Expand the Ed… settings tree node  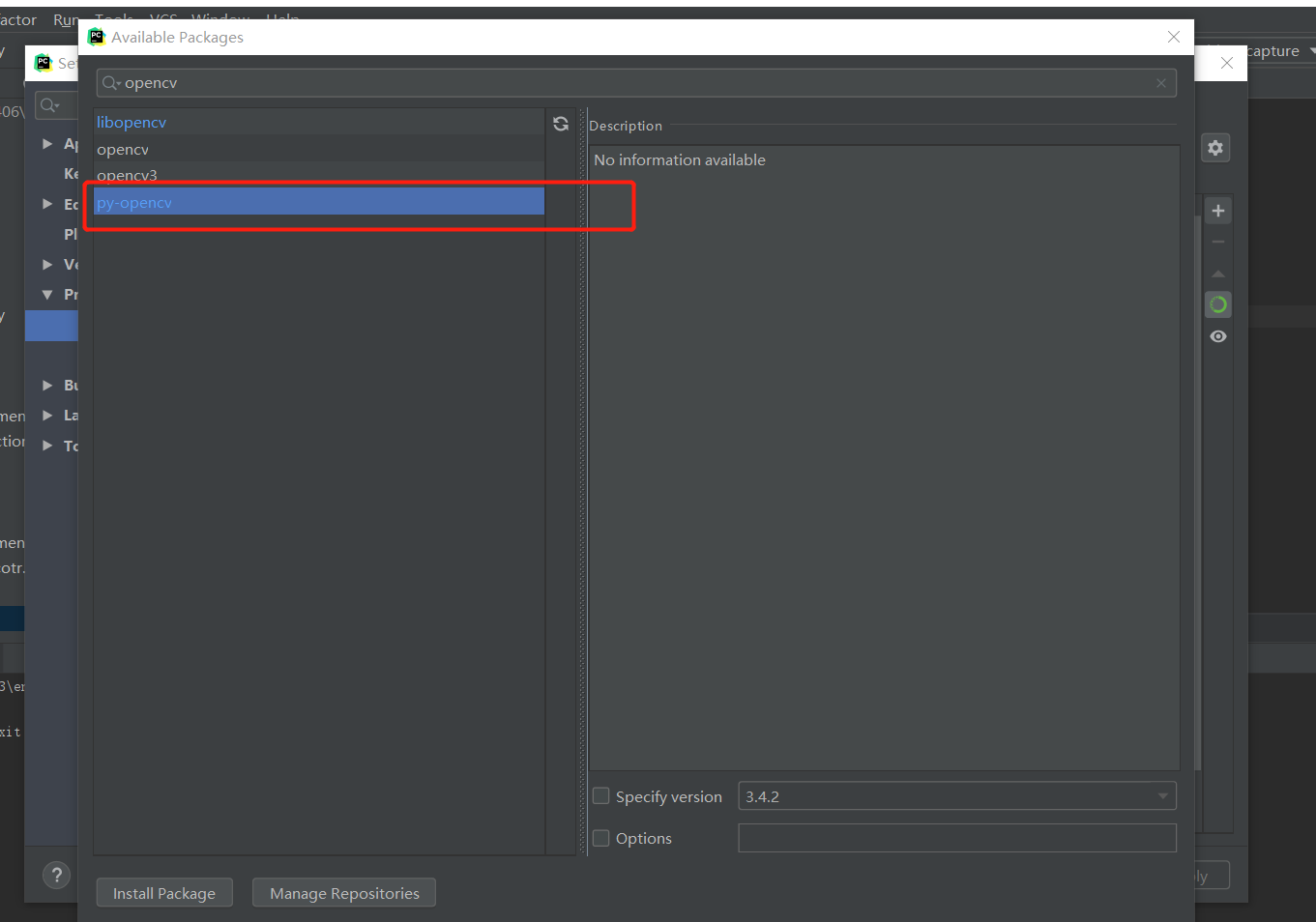47,204
